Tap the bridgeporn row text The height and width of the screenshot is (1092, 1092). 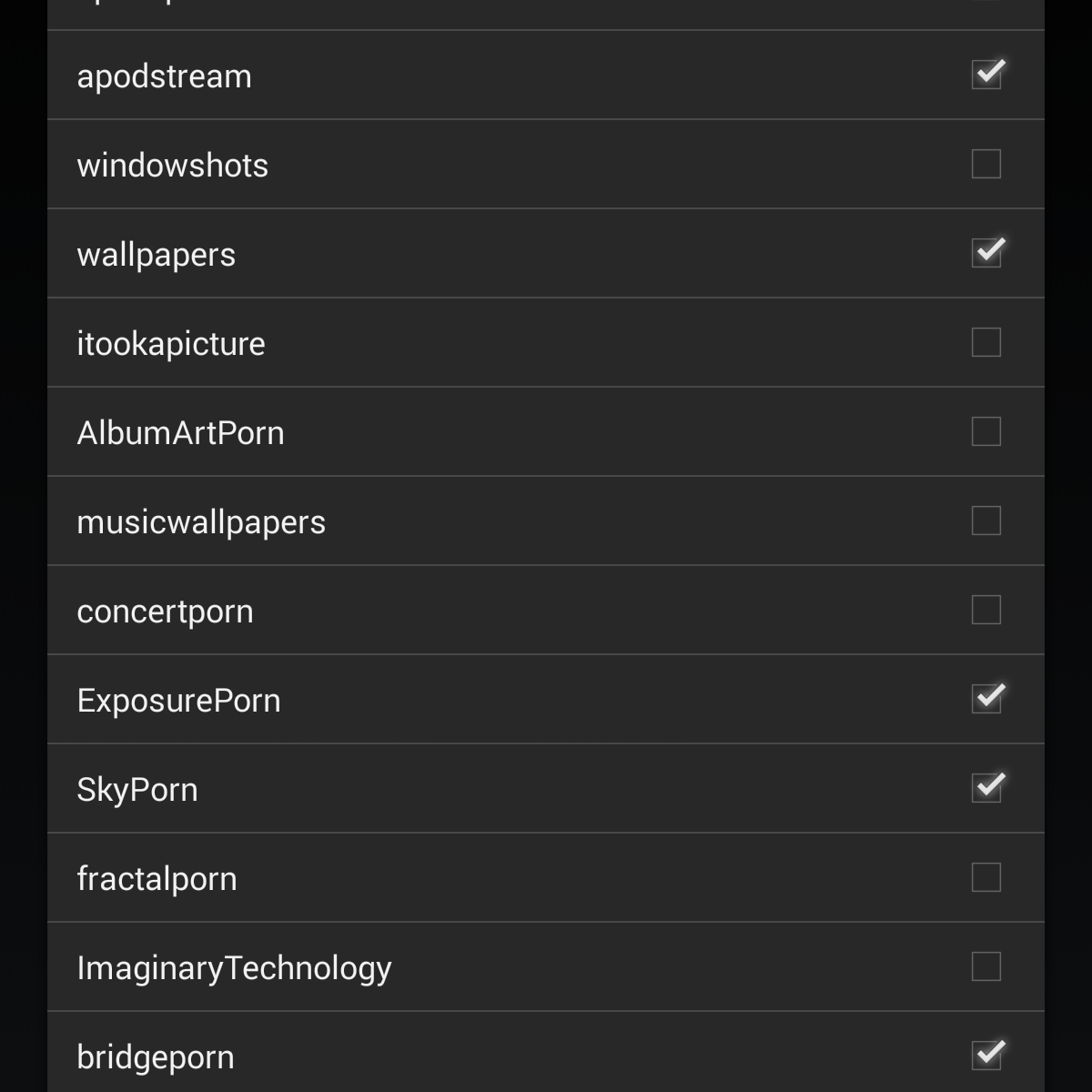(156, 1057)
